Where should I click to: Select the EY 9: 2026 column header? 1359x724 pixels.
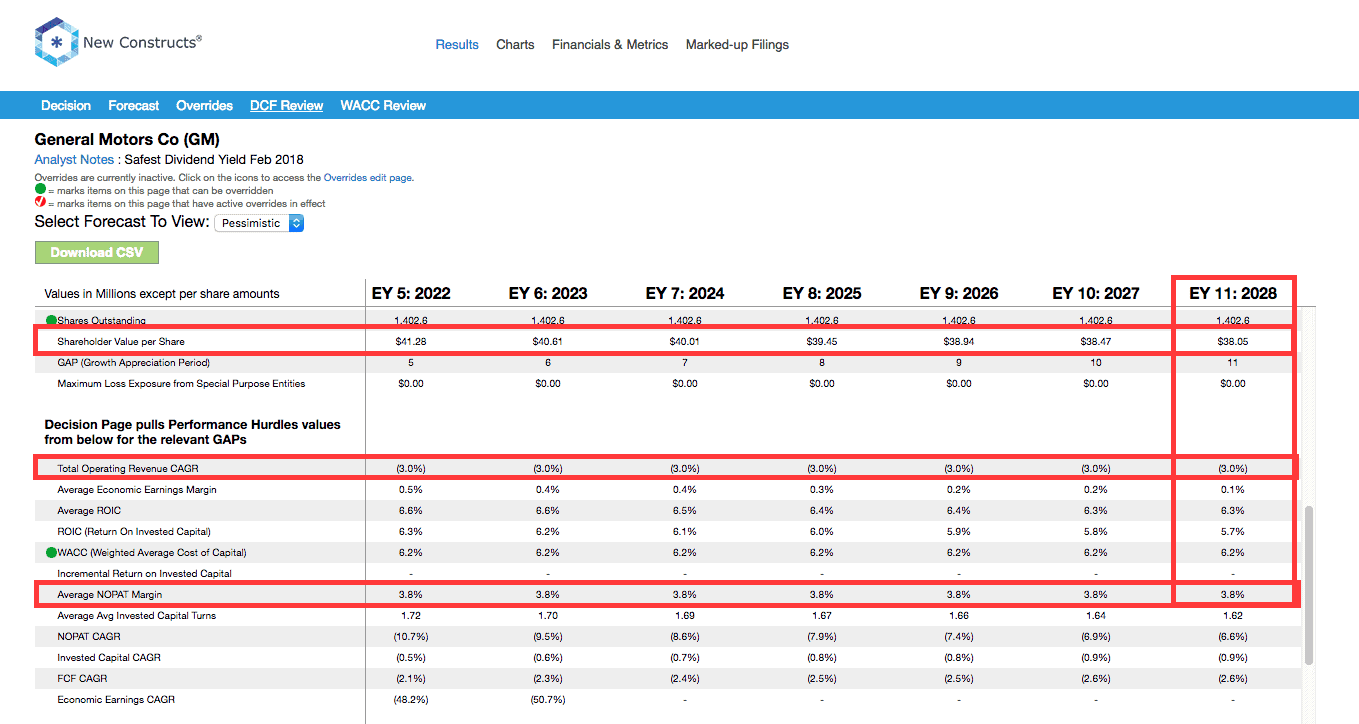[959, 294]
